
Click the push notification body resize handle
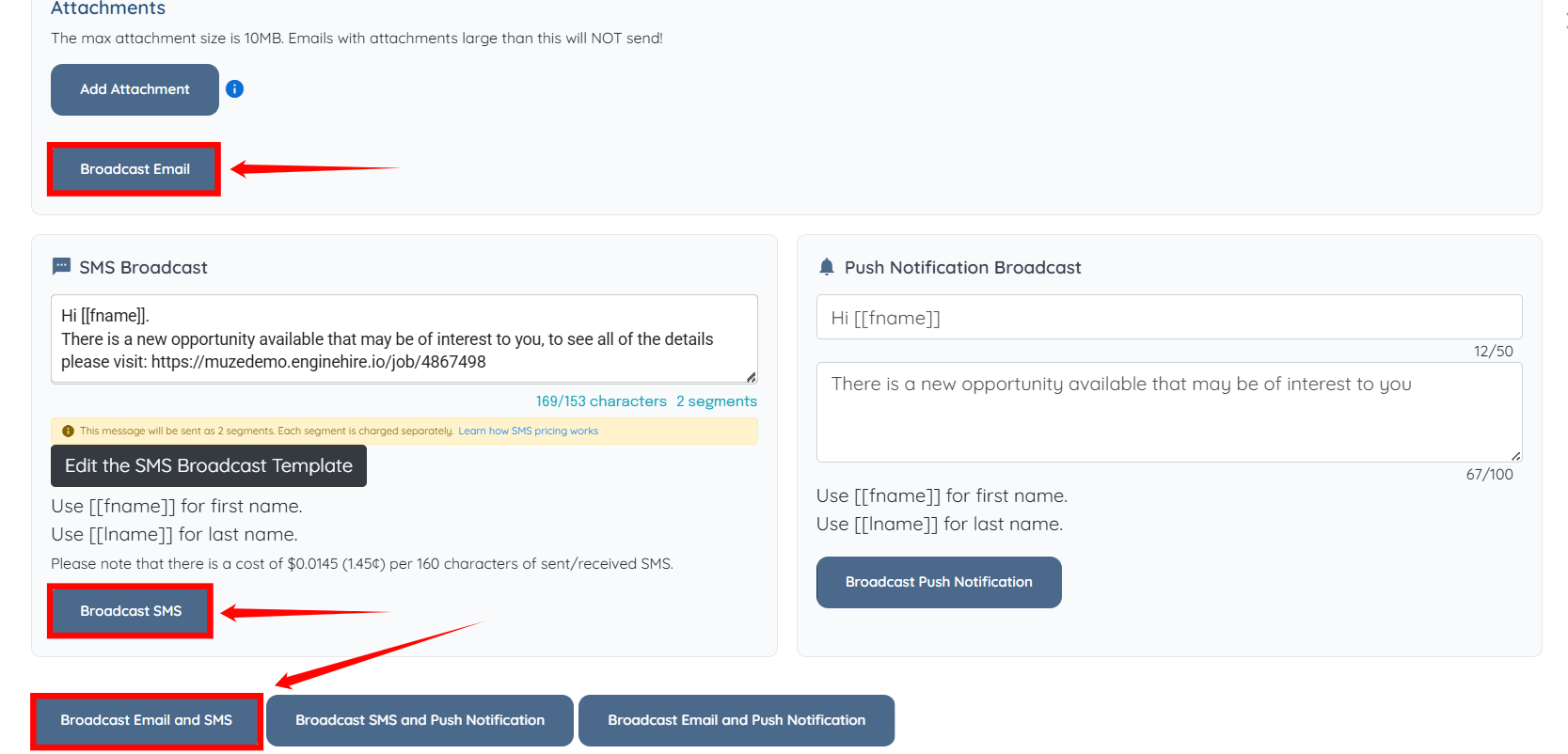point(1515,456)
